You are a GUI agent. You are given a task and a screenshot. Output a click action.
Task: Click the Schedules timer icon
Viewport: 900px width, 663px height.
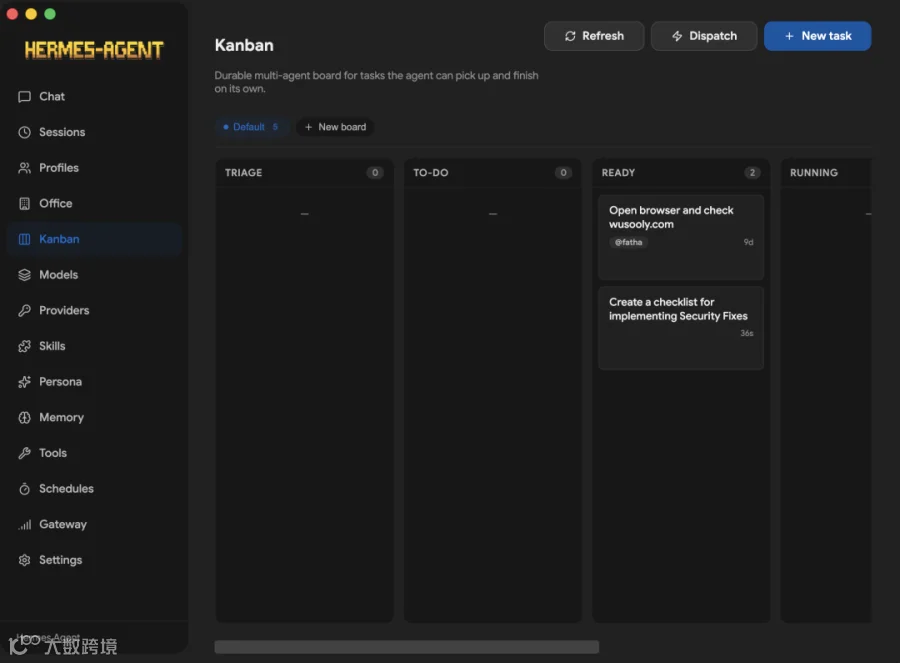coord(24,488)
